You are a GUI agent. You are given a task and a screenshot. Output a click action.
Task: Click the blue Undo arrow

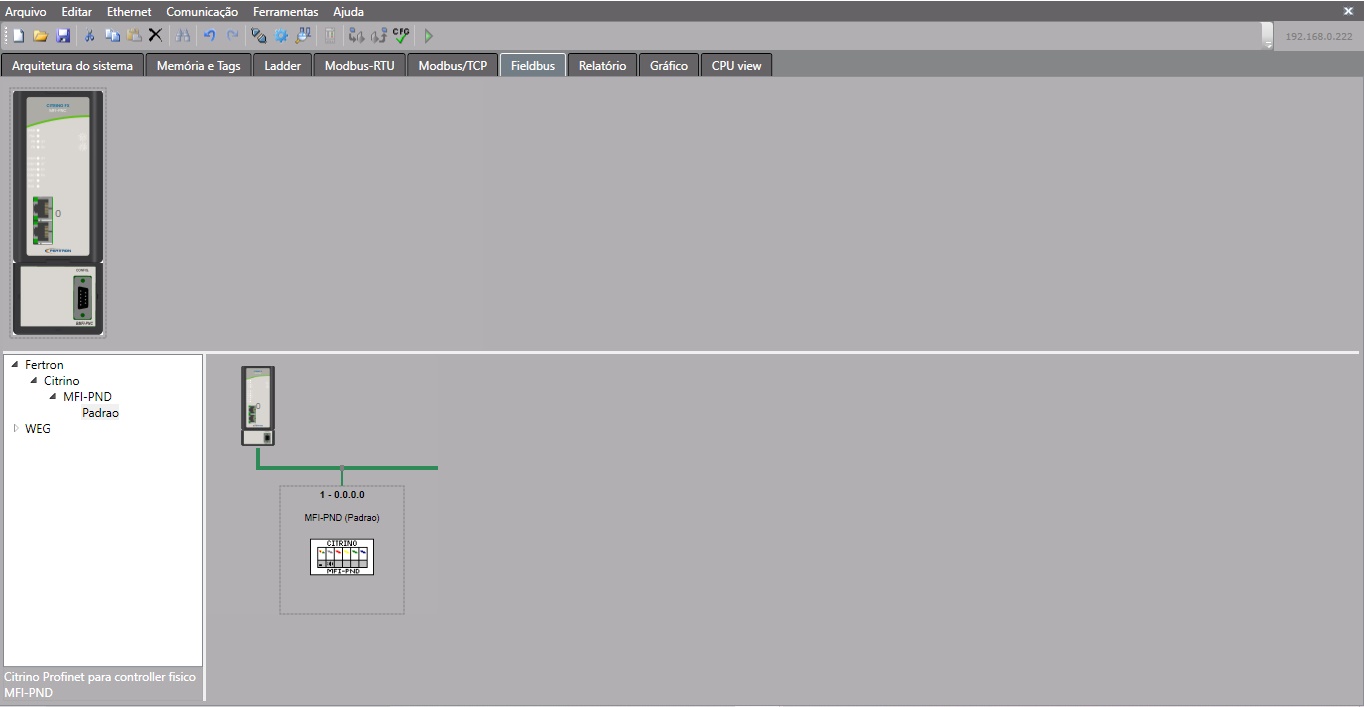point(209,36)
